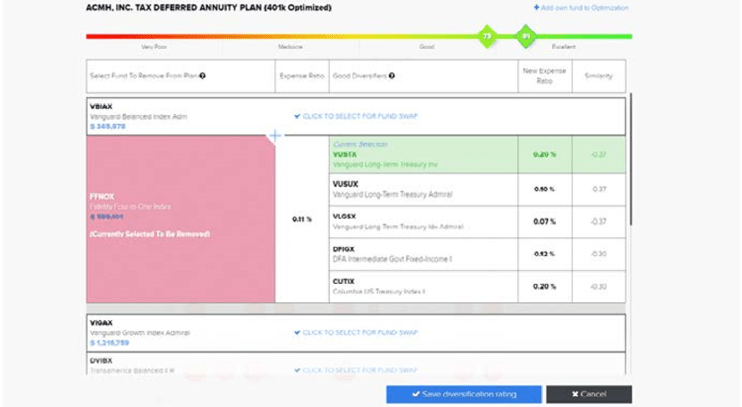Open the Add own fund to Optimization link
The image size is (742, 407).
point(584,8)
